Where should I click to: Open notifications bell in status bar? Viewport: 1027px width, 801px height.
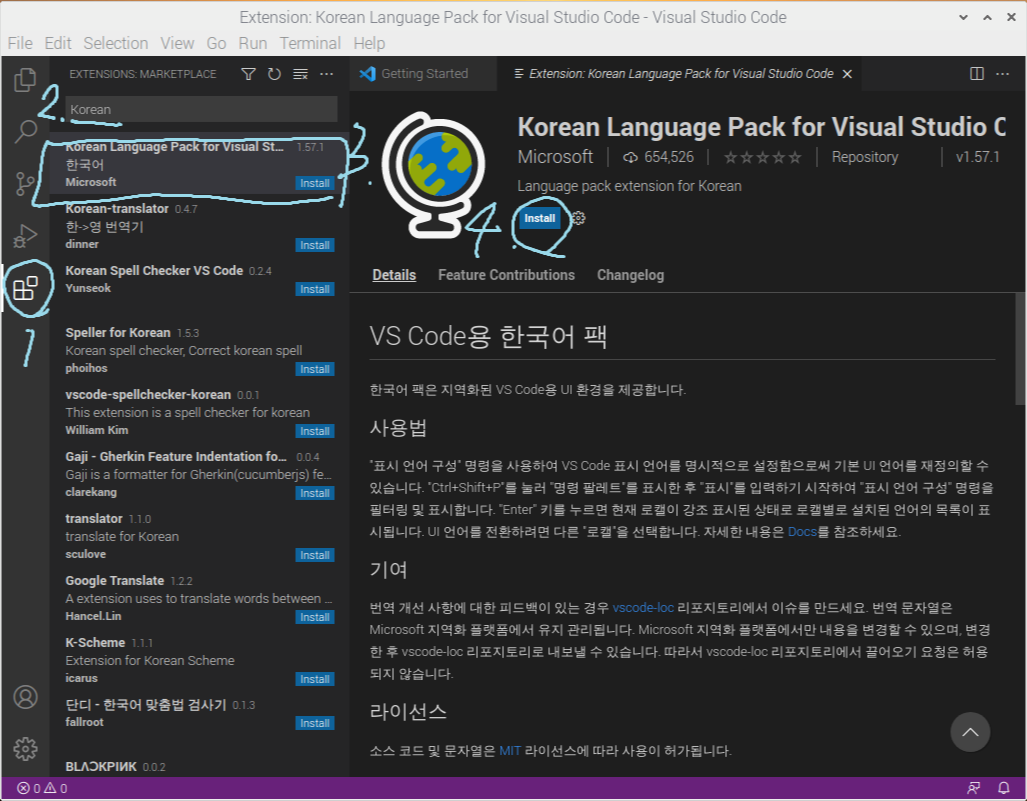pyautogui.click(x=1003, y=788)
